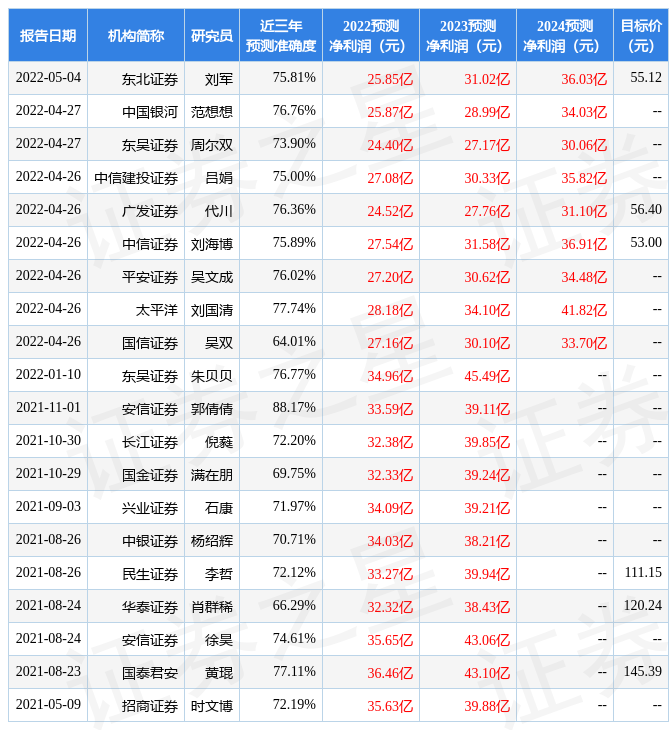The image size is (669, 730).
Task: Click target price 56.40
Action: coord(646,210)
